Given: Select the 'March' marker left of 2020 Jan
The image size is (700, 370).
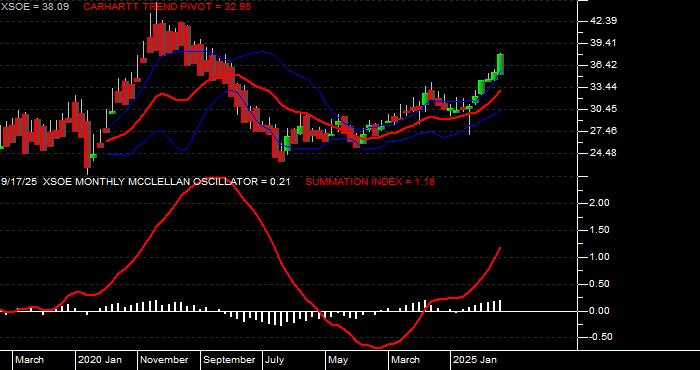Looking at the screenshot, I should [29, 360].
